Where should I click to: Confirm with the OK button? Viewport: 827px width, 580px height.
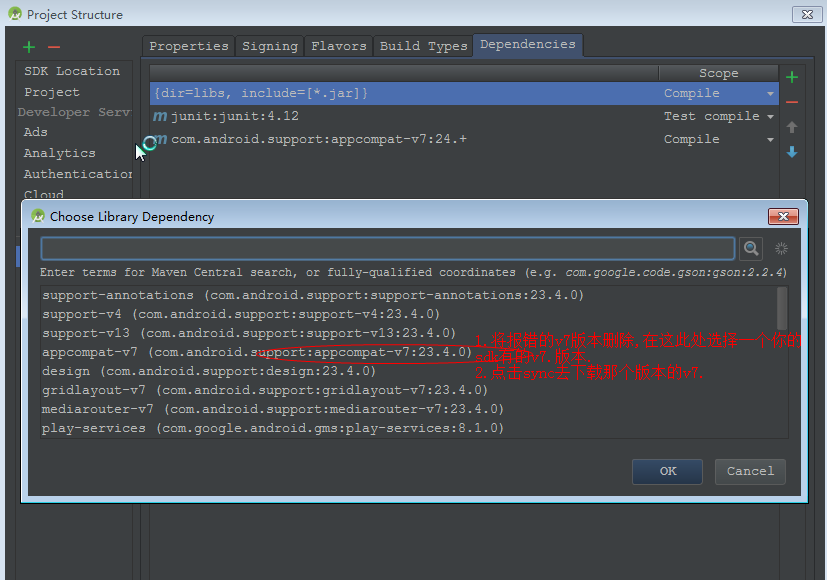coord(667,471)
